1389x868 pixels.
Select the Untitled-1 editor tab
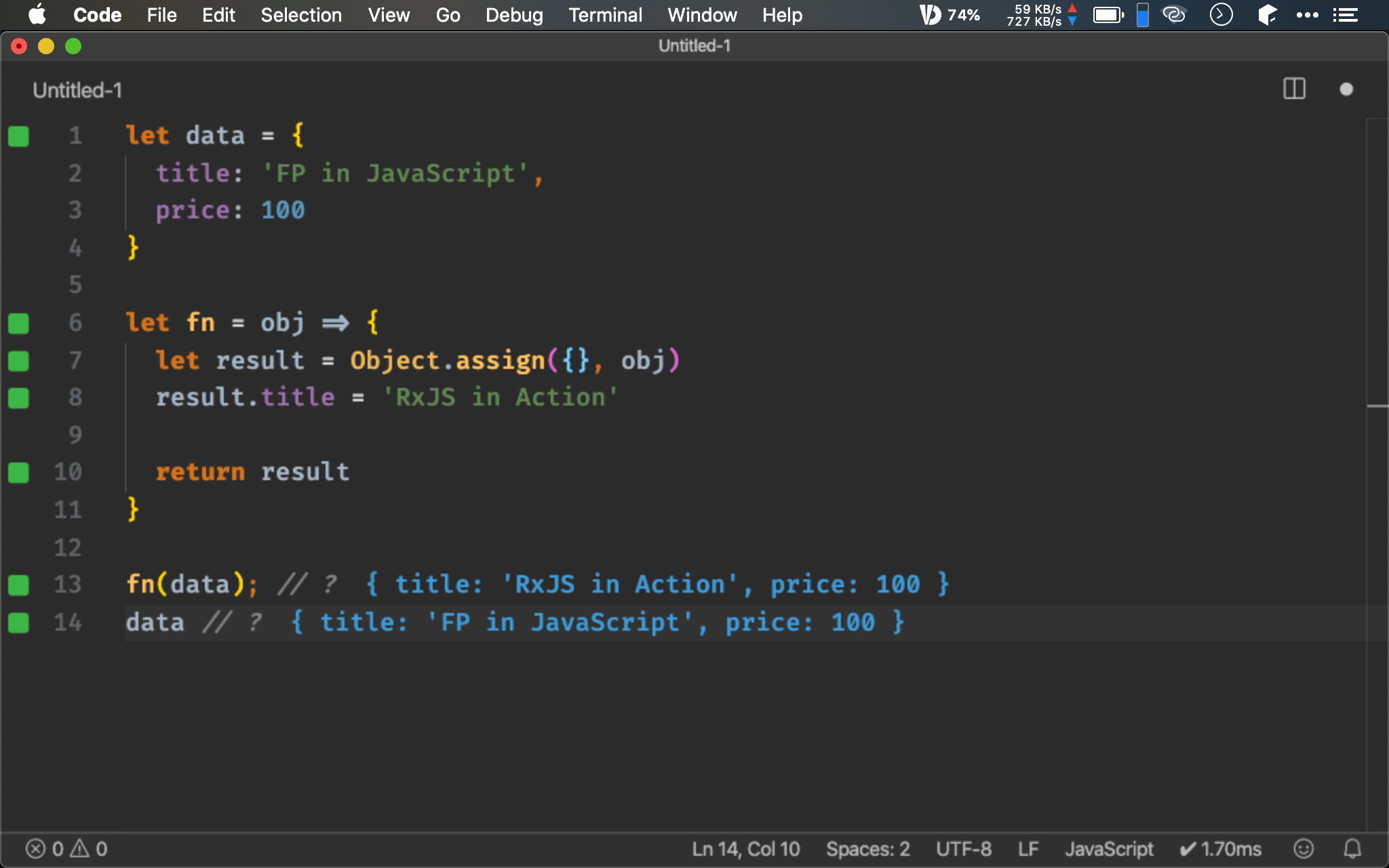coord(77,90)
